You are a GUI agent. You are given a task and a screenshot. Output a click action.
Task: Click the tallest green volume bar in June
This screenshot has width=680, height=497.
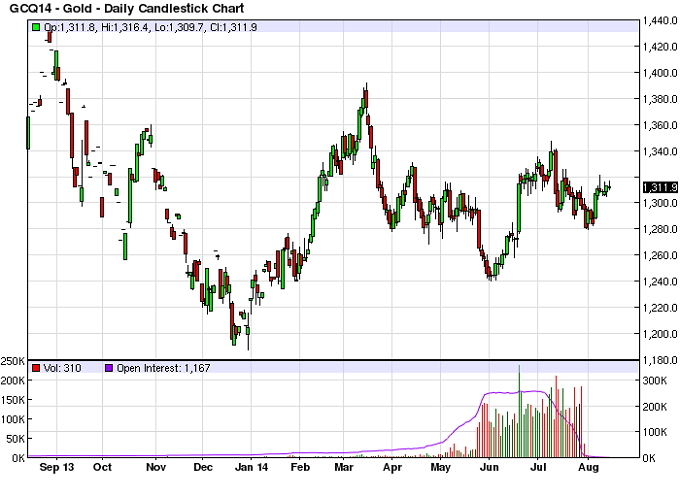click(519, 411)
